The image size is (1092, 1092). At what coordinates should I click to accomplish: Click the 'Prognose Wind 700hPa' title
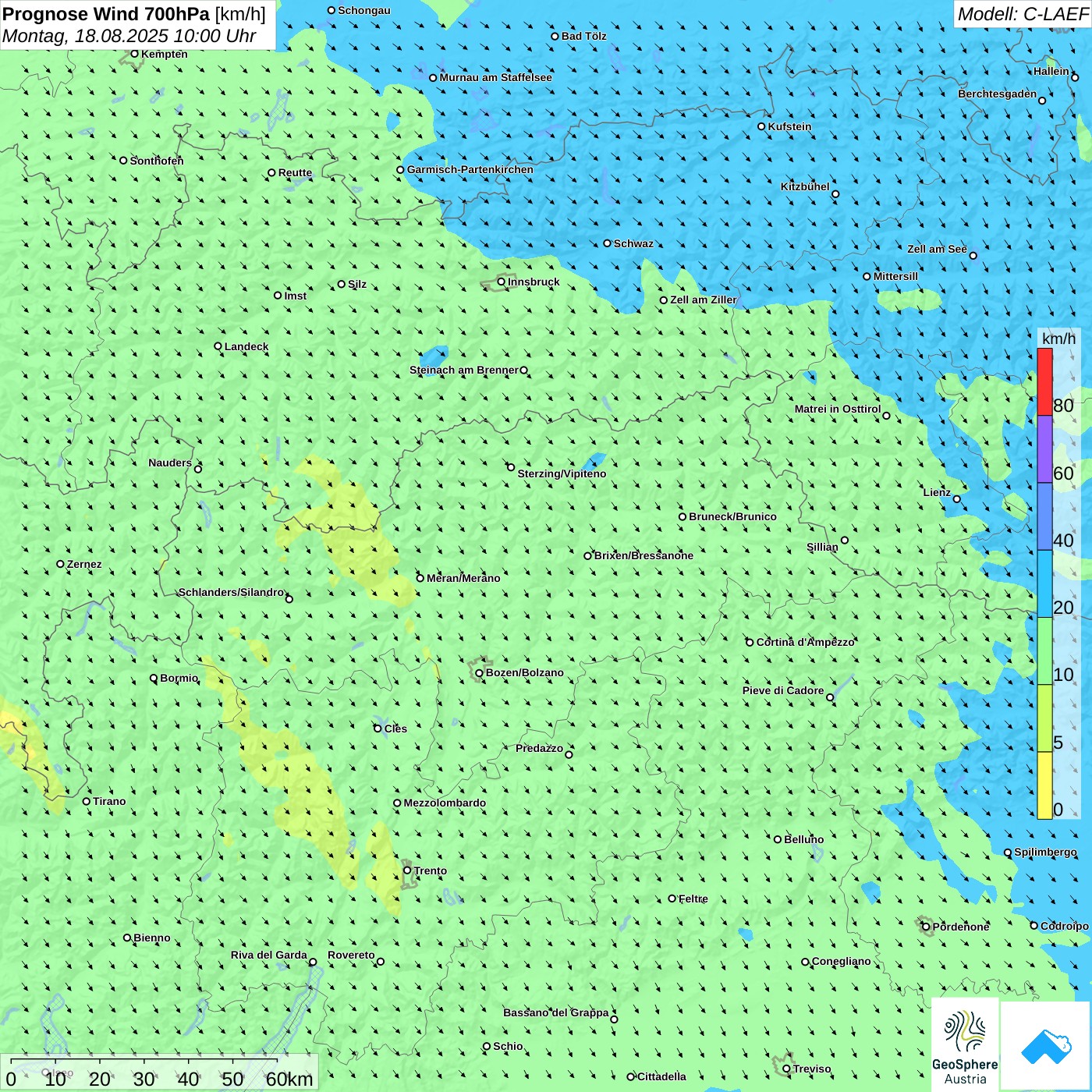coord(107,14)
